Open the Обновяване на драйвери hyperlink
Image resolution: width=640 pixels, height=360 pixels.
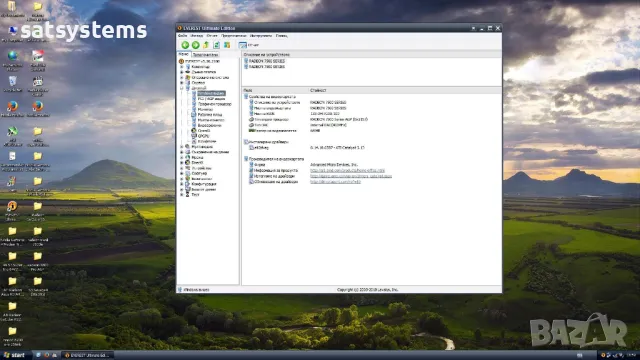(336, 182)
